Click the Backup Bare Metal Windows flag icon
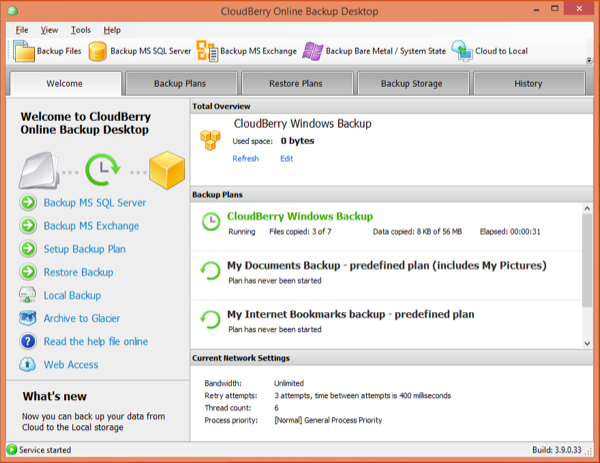The image size is (600, 463). pos(313,51)
